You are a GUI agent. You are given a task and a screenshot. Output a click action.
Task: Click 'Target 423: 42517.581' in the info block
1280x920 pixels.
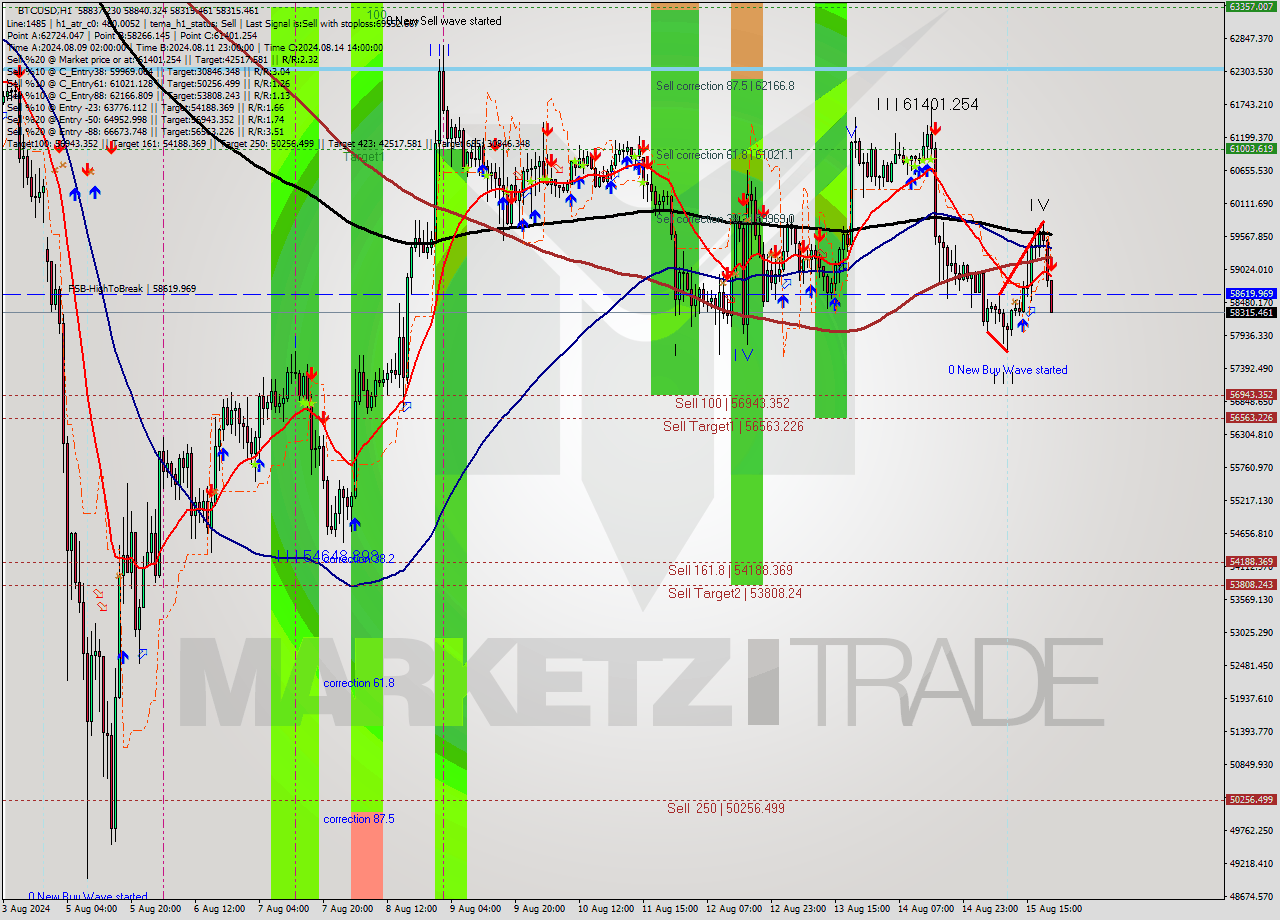click(374, 143)
